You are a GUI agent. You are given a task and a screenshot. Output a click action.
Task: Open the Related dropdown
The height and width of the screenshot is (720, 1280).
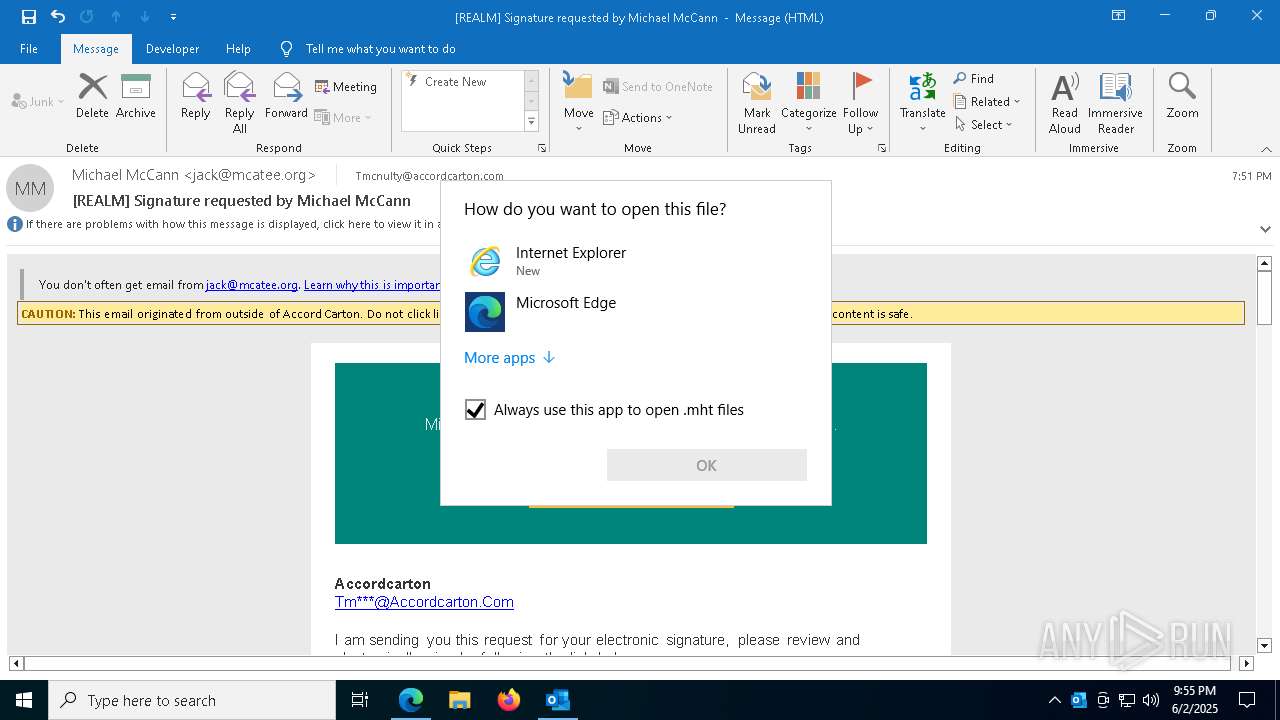pyautogui.click(x=987, y=102)
